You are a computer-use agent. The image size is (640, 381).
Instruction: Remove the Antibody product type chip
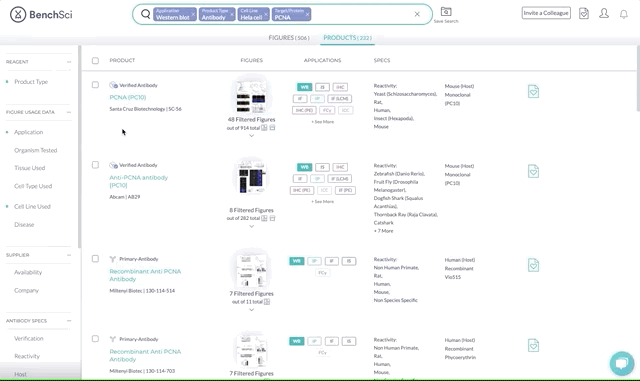point(232,15)
